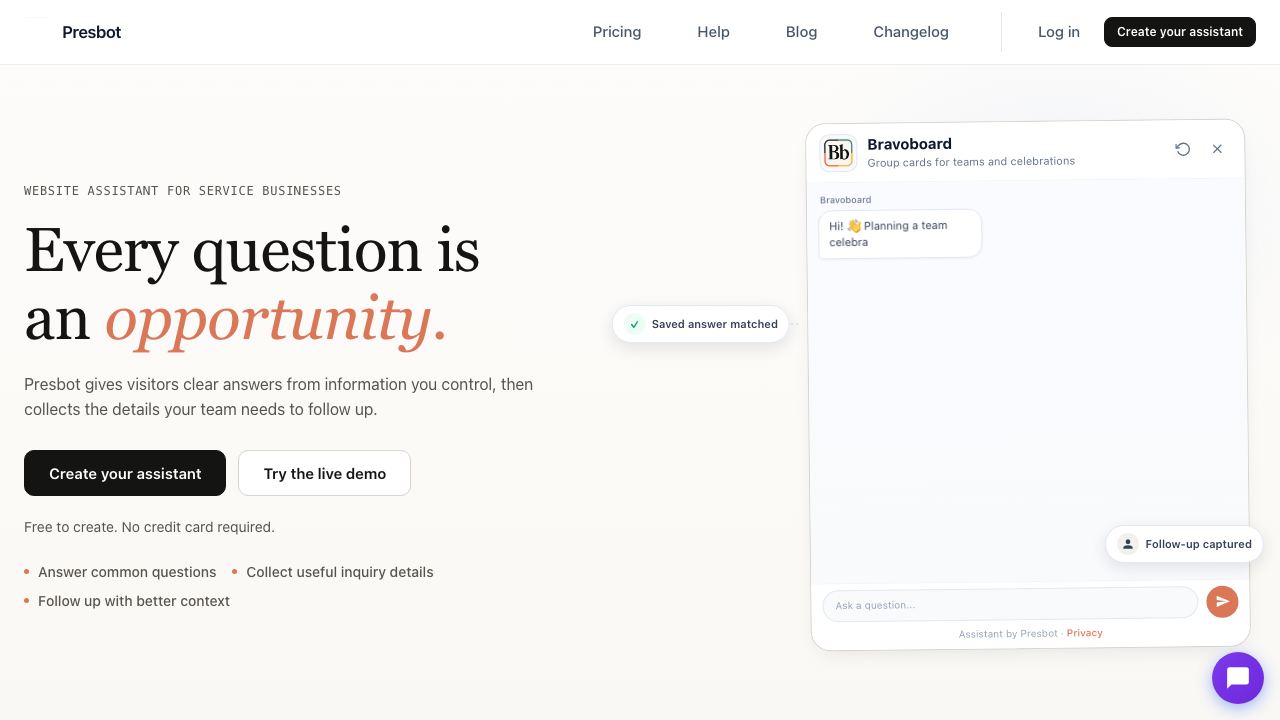Click 'Follow up with better context' bullet

[134, 601]
